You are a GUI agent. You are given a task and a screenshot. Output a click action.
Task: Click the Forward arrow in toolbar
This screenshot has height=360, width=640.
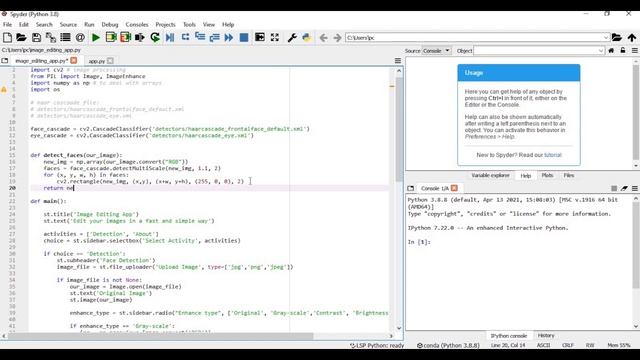[337, 38]
